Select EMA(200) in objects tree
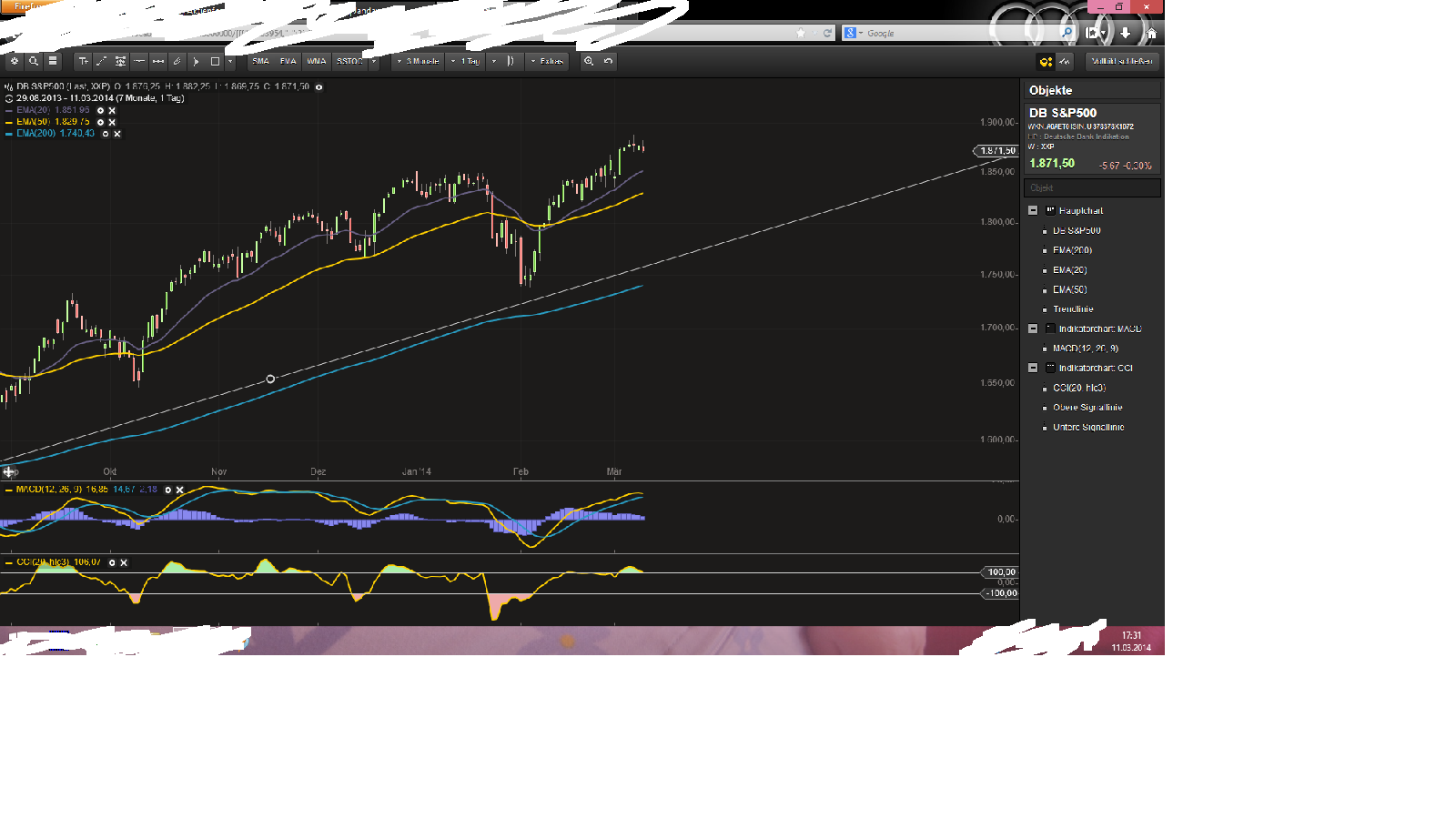 click(1072, 250)
